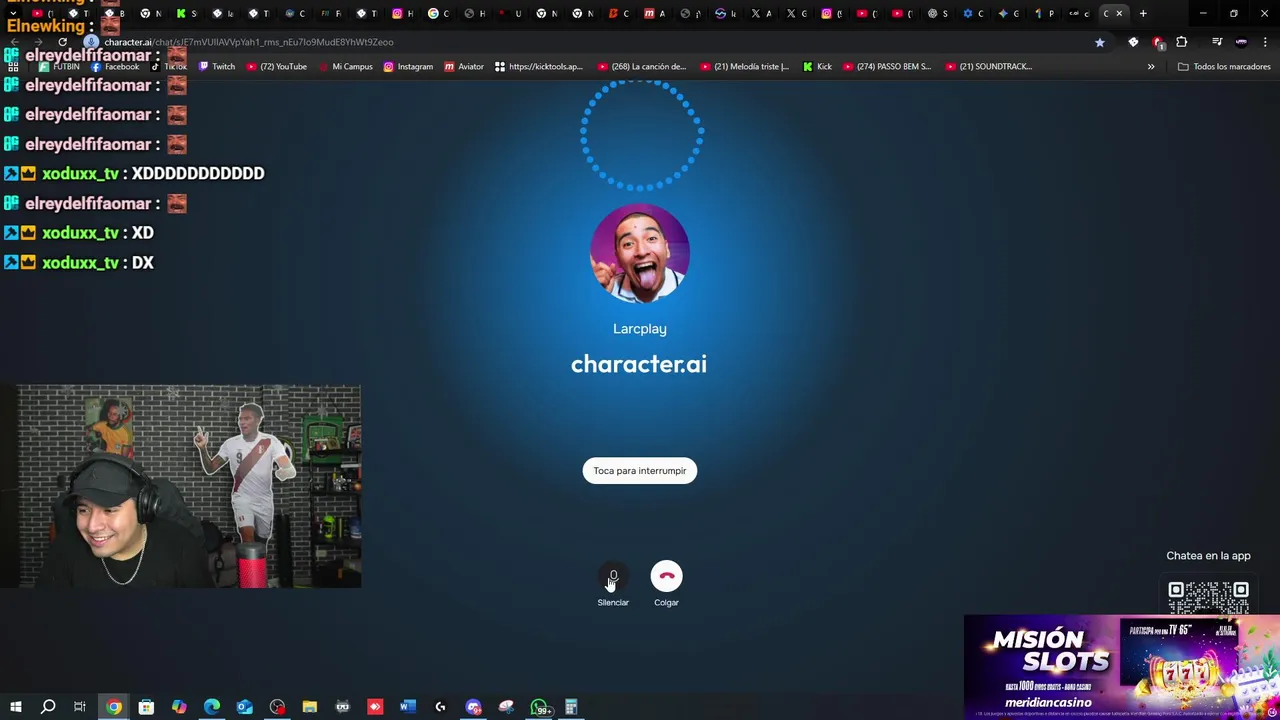Open a new browser tab with plus
Screen dimensions: 1280x720
pos(1143,14)
